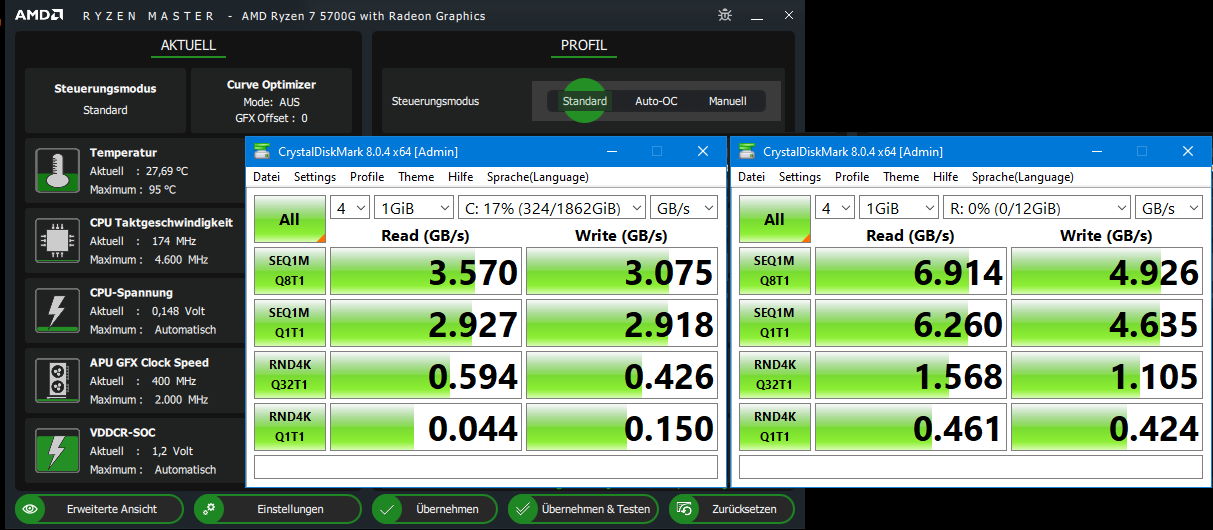Click Aktuell 27,69 °C temperature reading
Image resolution: width=1213 pixels, height=530 pixels.
tap(139, 171)
